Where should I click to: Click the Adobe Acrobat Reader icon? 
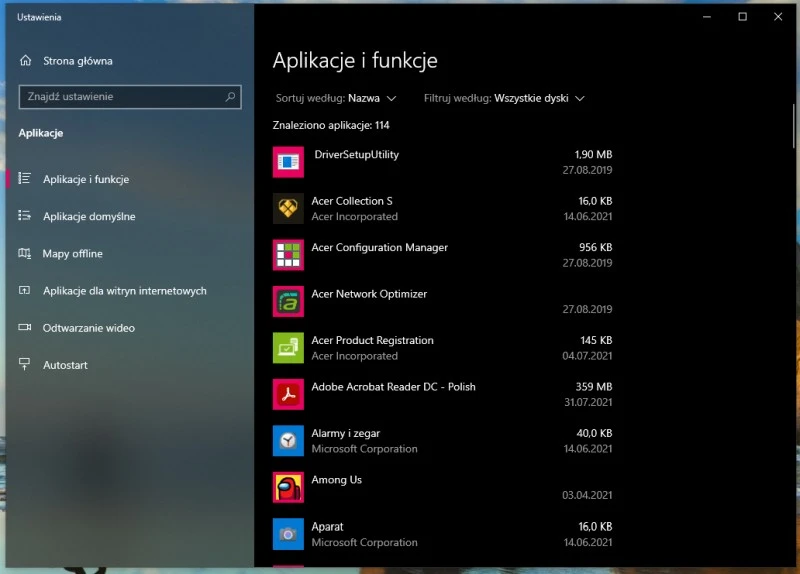click(288, 394)
